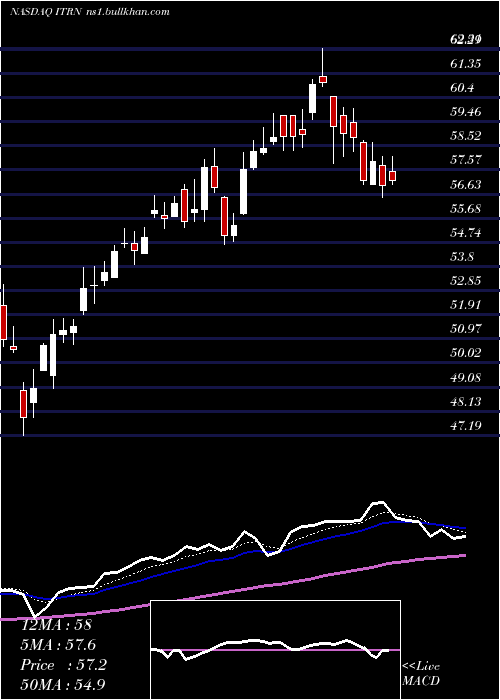Click the MACD inset chart panel
500x700 pixels.
pyautogui.click(x=275, y=650)
